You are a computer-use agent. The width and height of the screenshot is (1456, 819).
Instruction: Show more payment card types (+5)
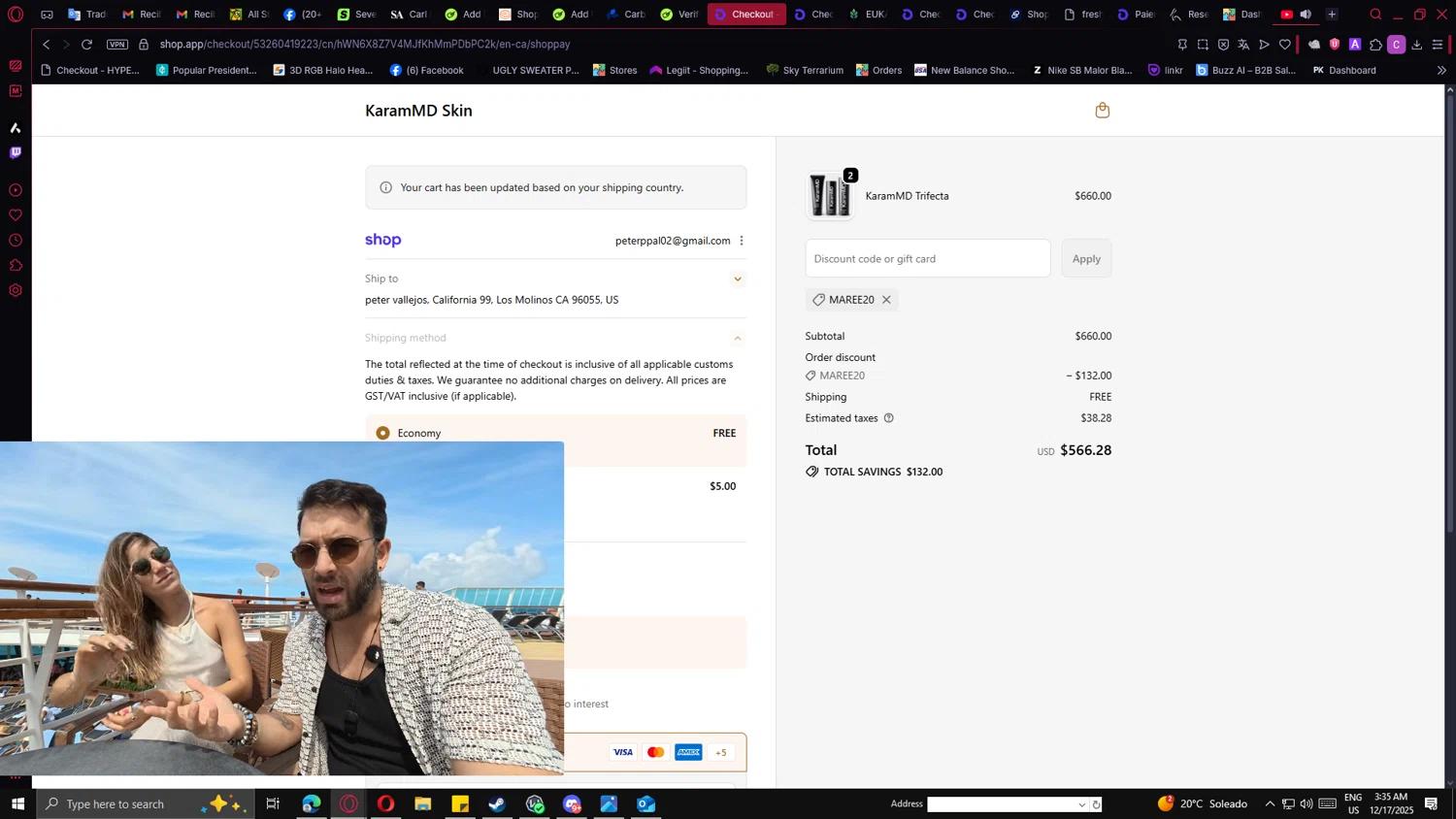[721, 752]
